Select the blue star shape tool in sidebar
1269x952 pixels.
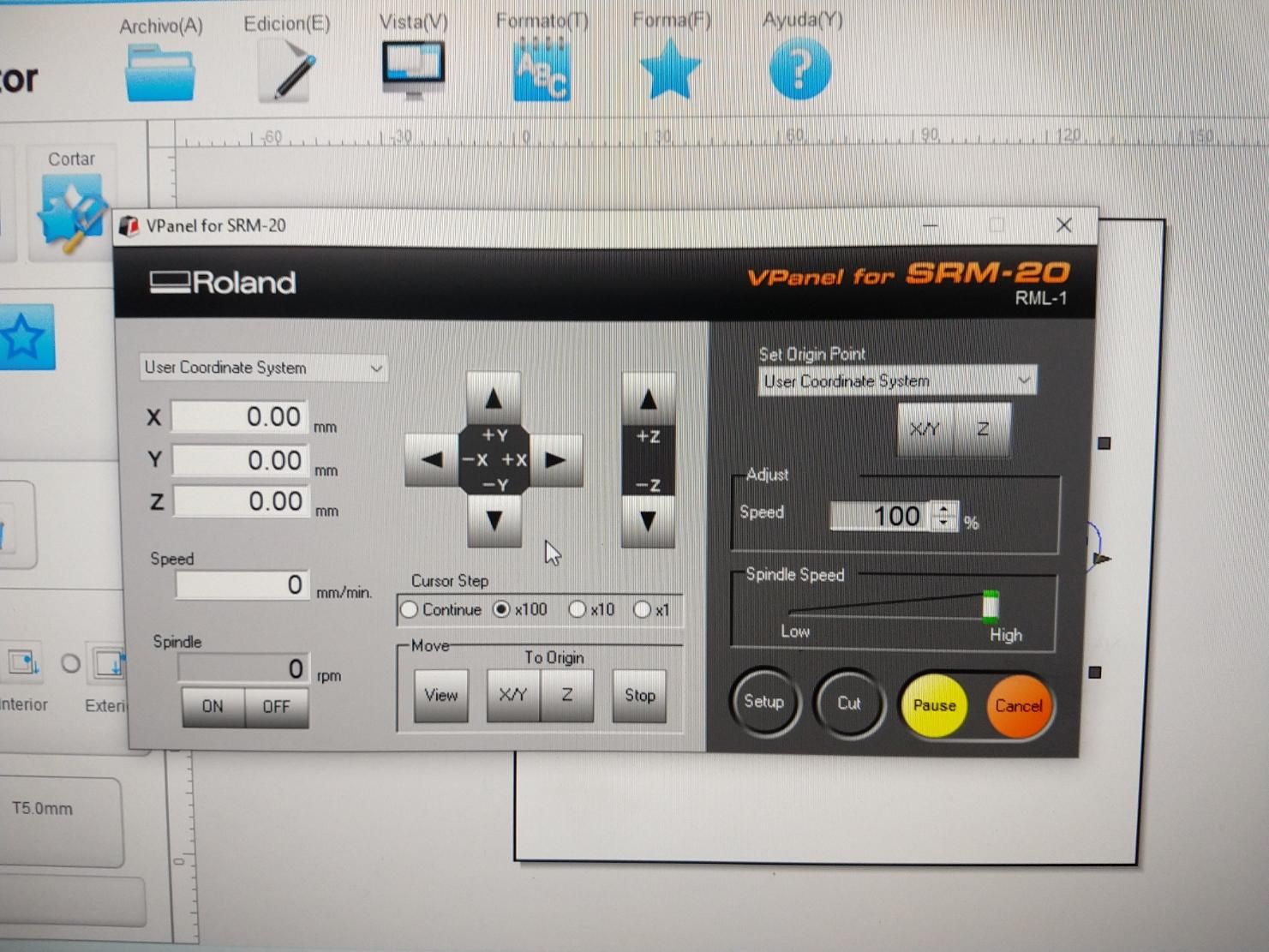26,338
